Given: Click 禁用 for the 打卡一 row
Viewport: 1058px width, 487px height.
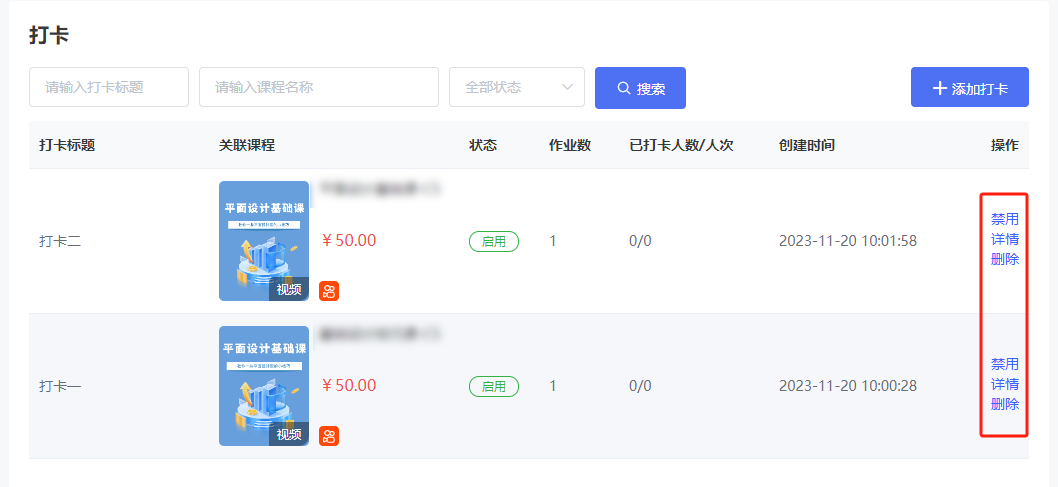Looking at the screenshot, I should tap(1005, 364).
